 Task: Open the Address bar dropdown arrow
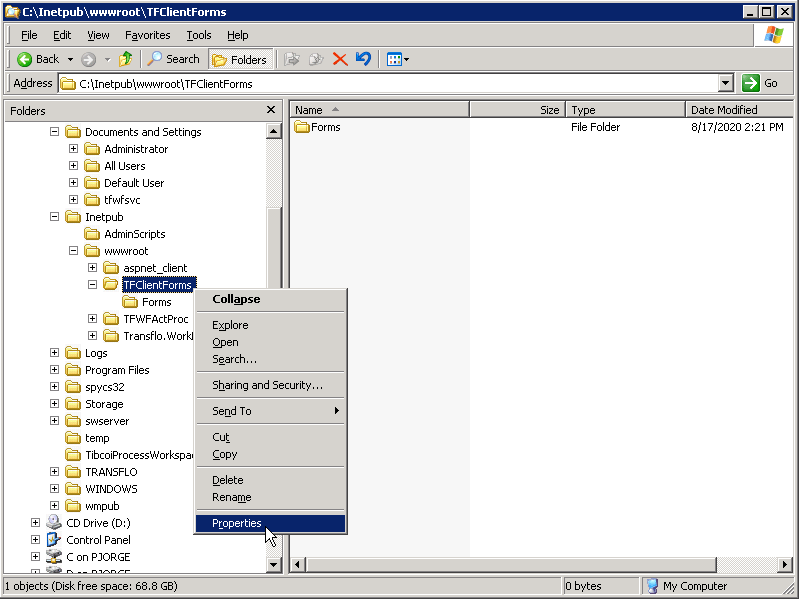726,83
